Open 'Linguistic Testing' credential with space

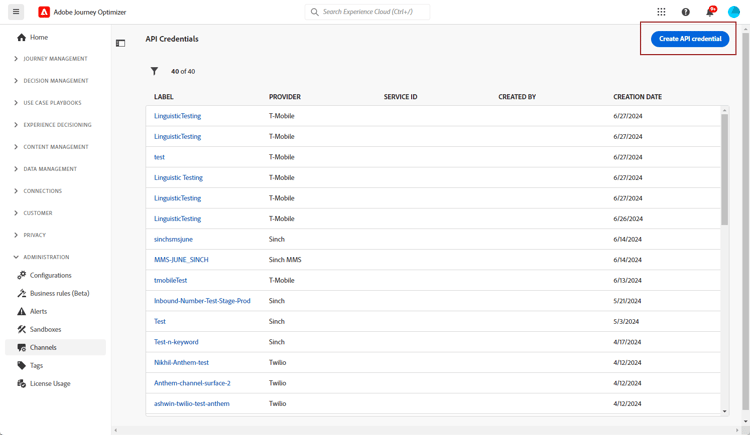178,178
